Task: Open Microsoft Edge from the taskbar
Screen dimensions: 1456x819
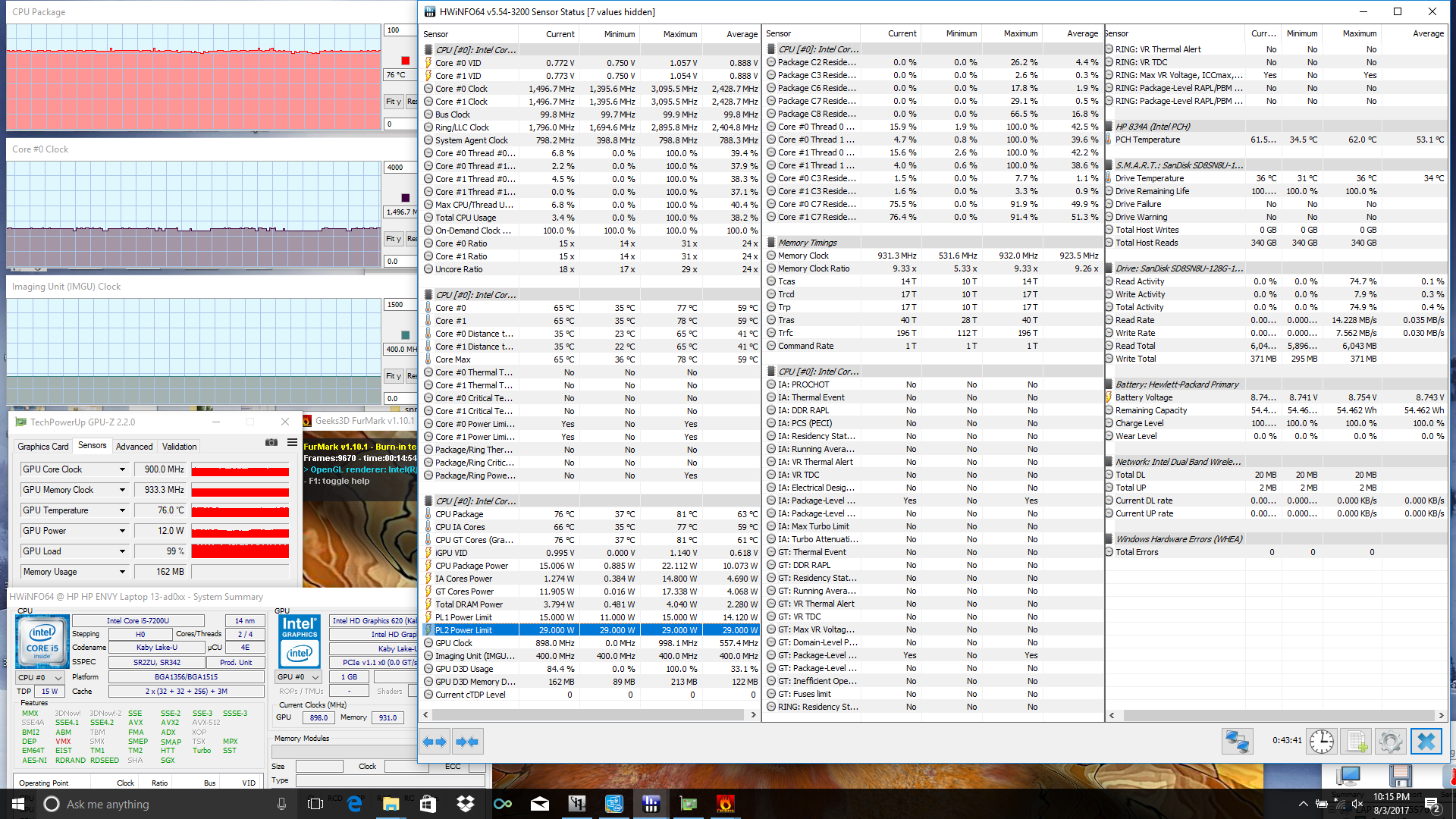Action: [x=354, y=804]
